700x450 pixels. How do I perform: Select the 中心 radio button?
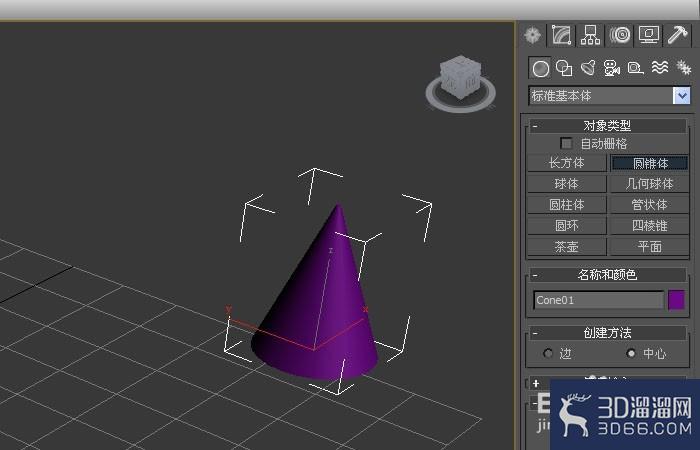631,354
